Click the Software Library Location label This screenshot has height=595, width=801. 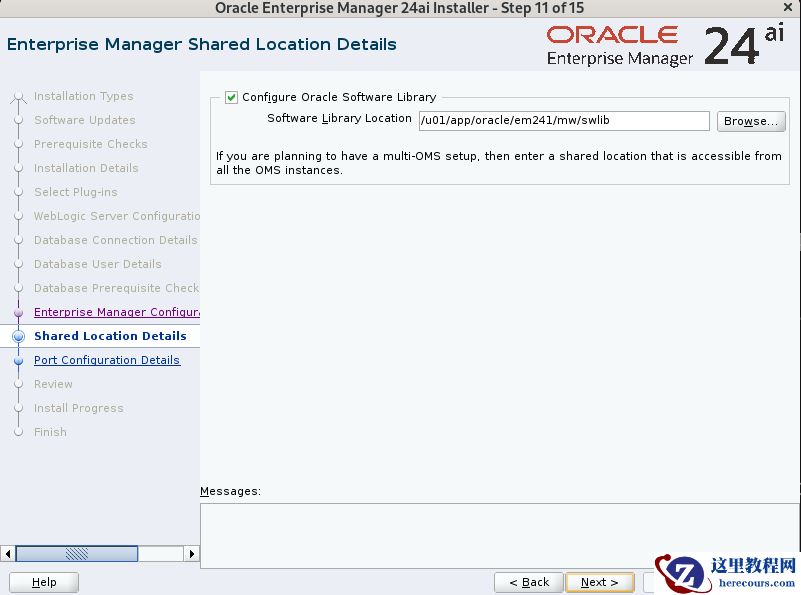[x=339, y=118]
